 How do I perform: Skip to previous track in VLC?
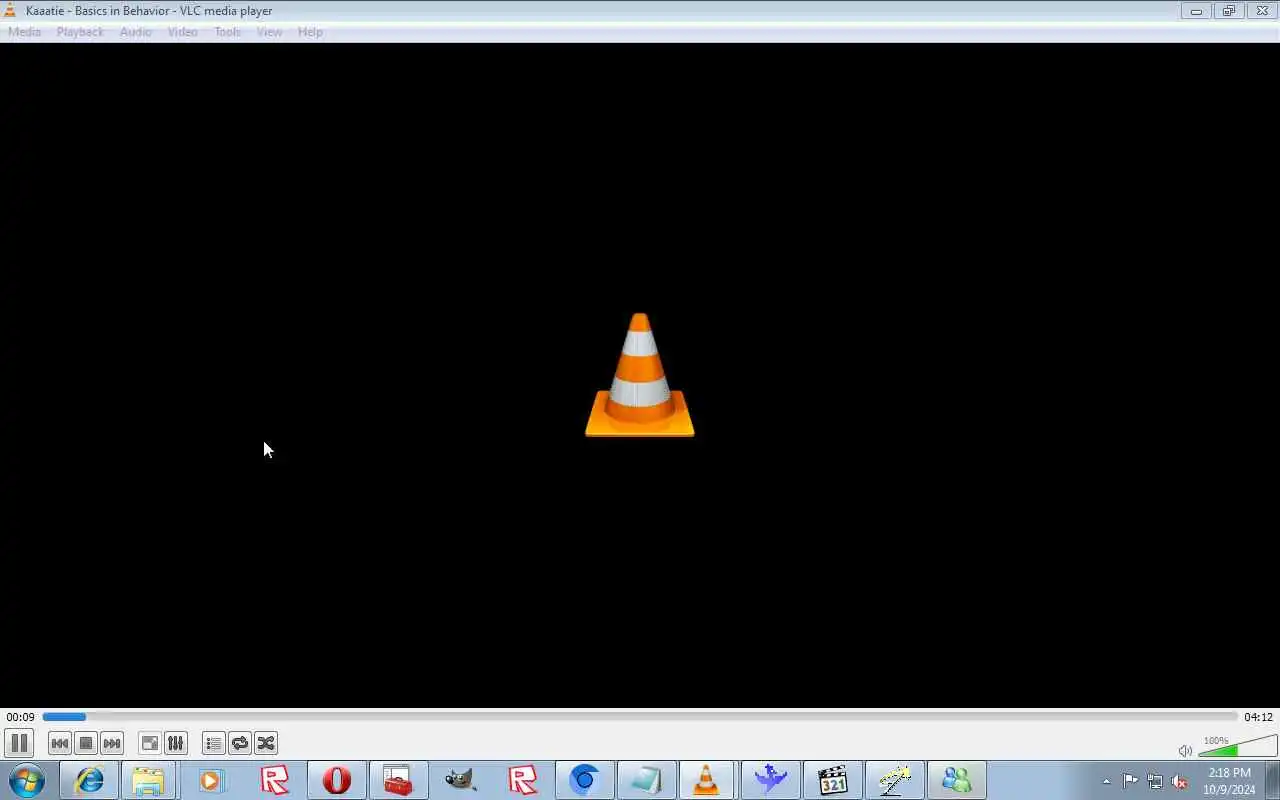[60, 743]
